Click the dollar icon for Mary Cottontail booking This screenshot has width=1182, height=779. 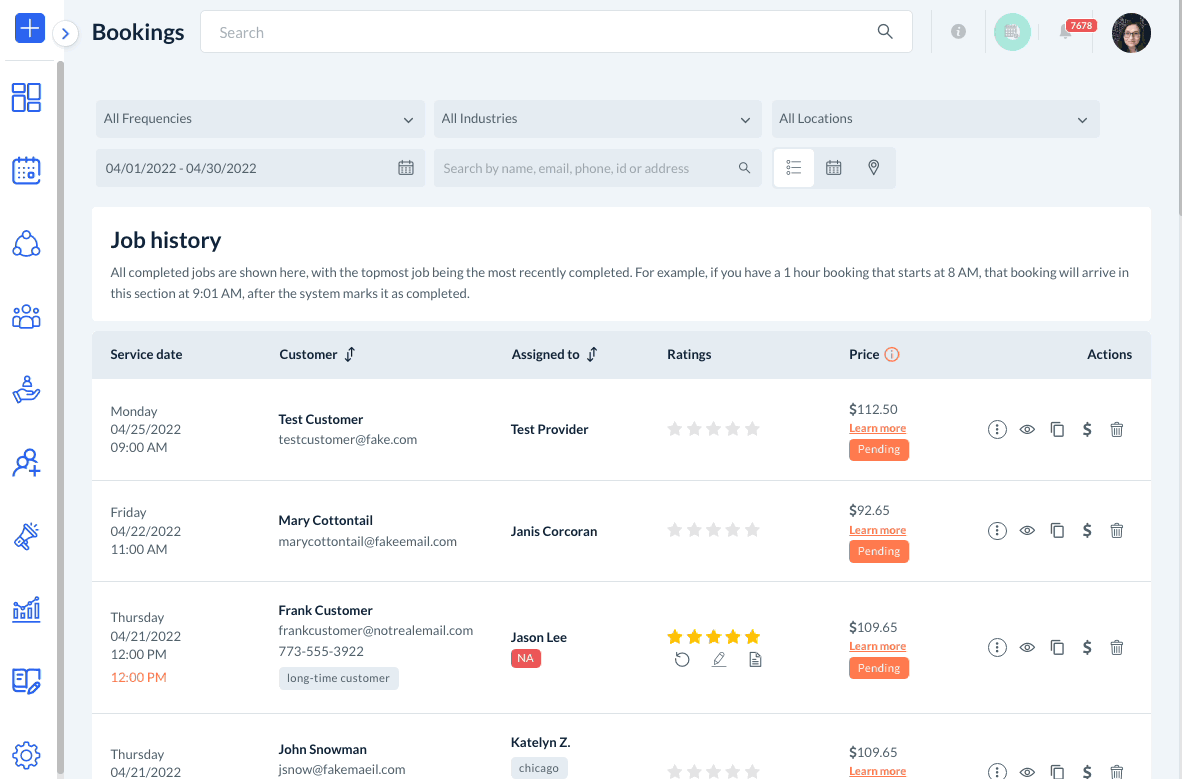pos(1087,531)
